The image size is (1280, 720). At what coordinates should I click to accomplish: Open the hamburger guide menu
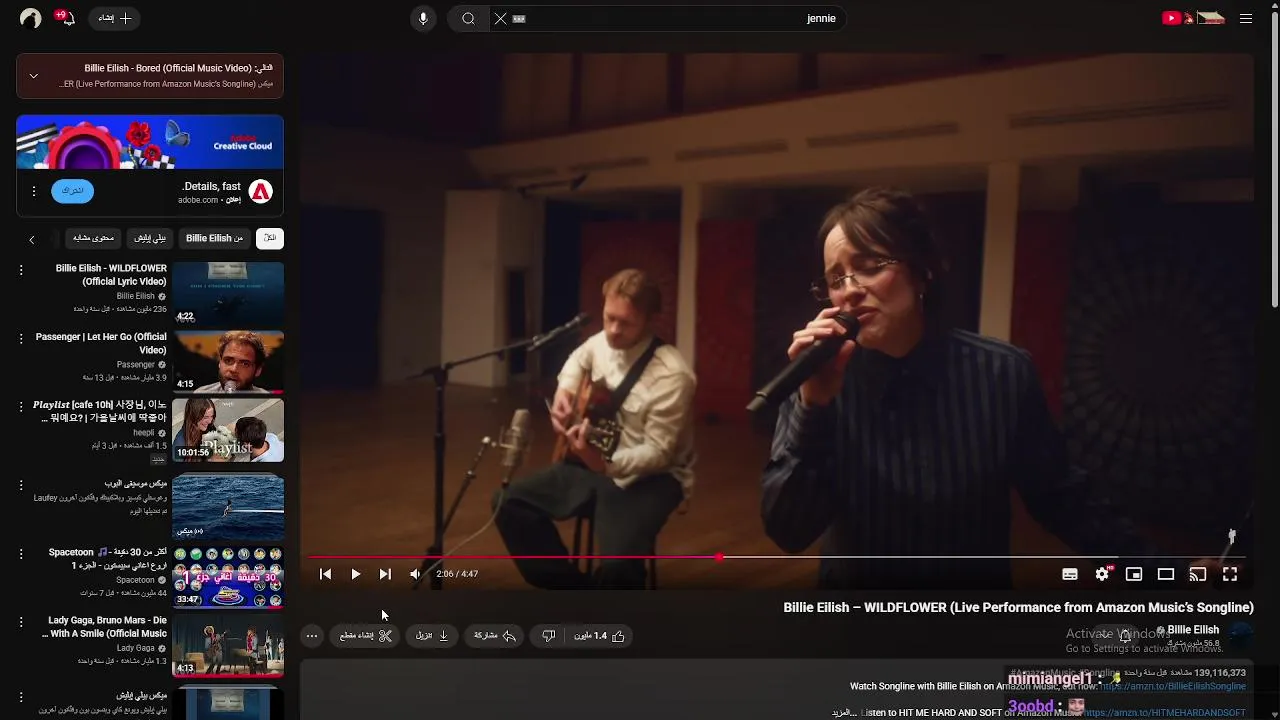(x=1246, y=18)
